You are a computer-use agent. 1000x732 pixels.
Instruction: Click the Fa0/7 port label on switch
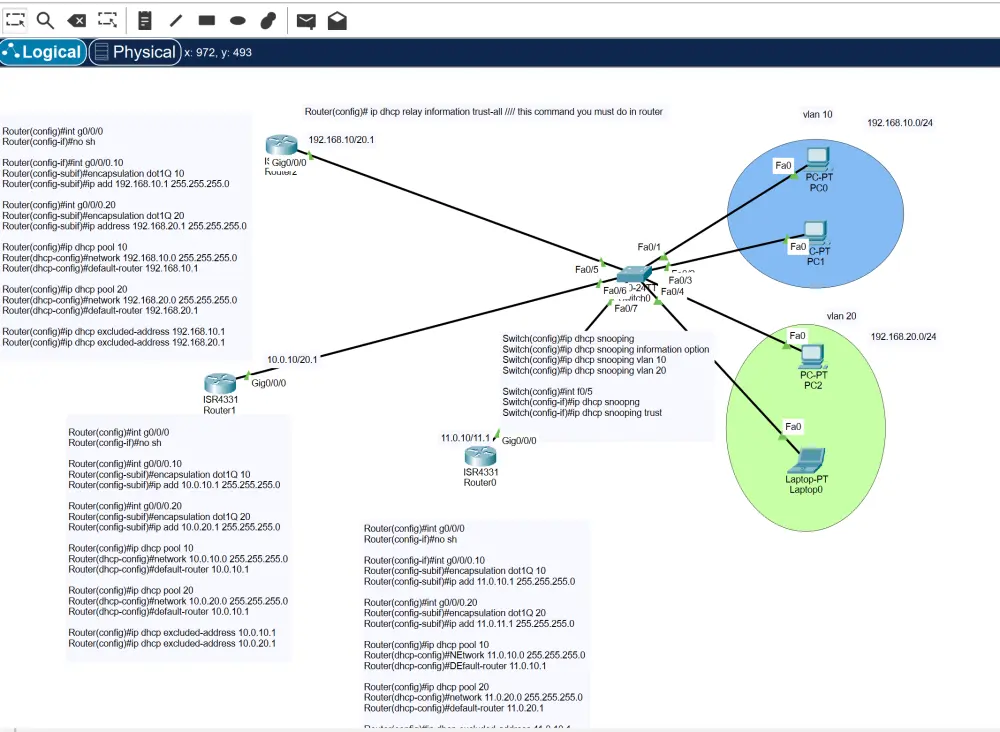(x=626, y=309)
